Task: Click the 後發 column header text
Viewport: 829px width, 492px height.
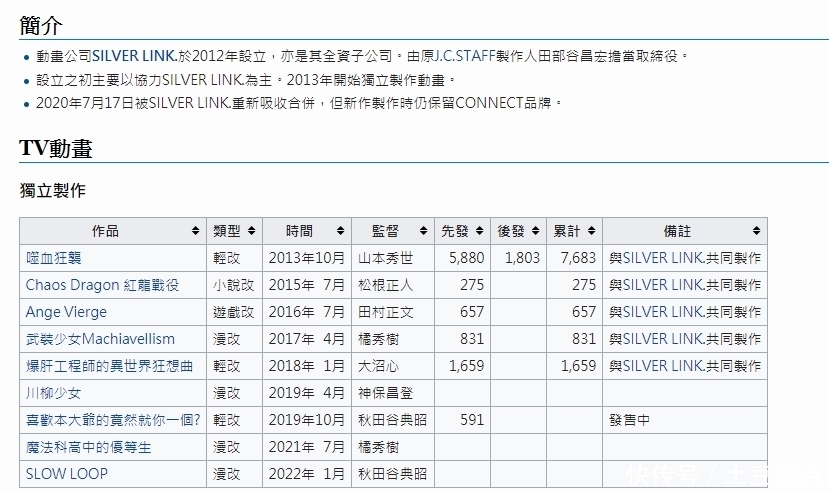Action: (x=511, y=231)
